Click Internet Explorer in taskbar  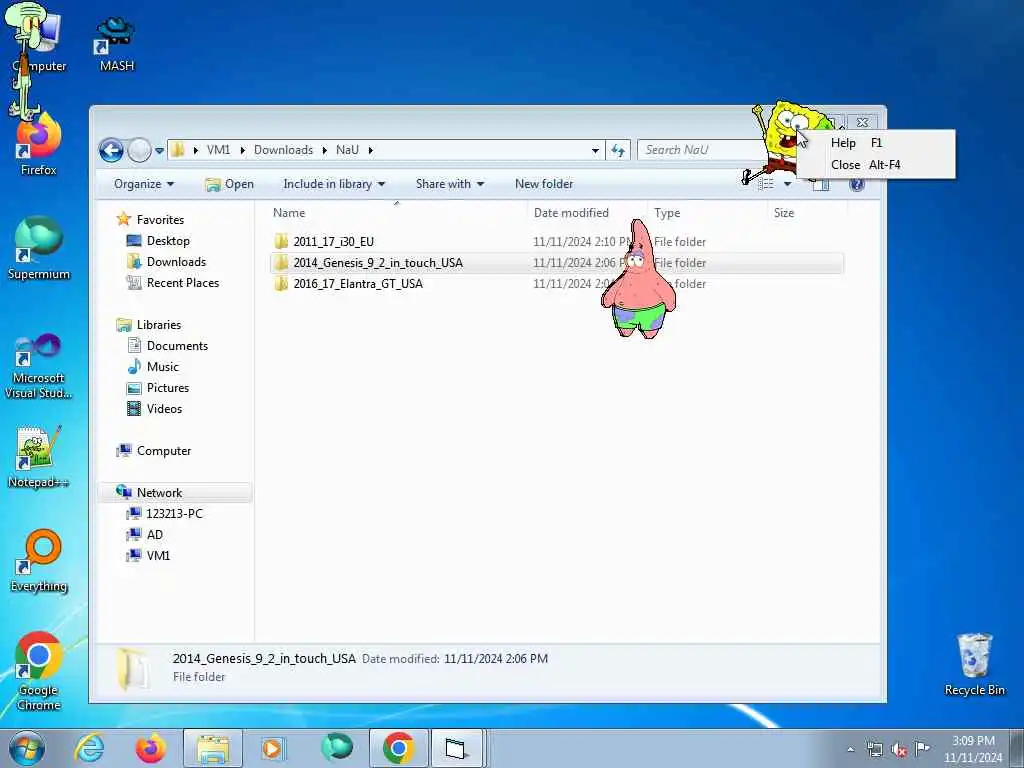89,748
